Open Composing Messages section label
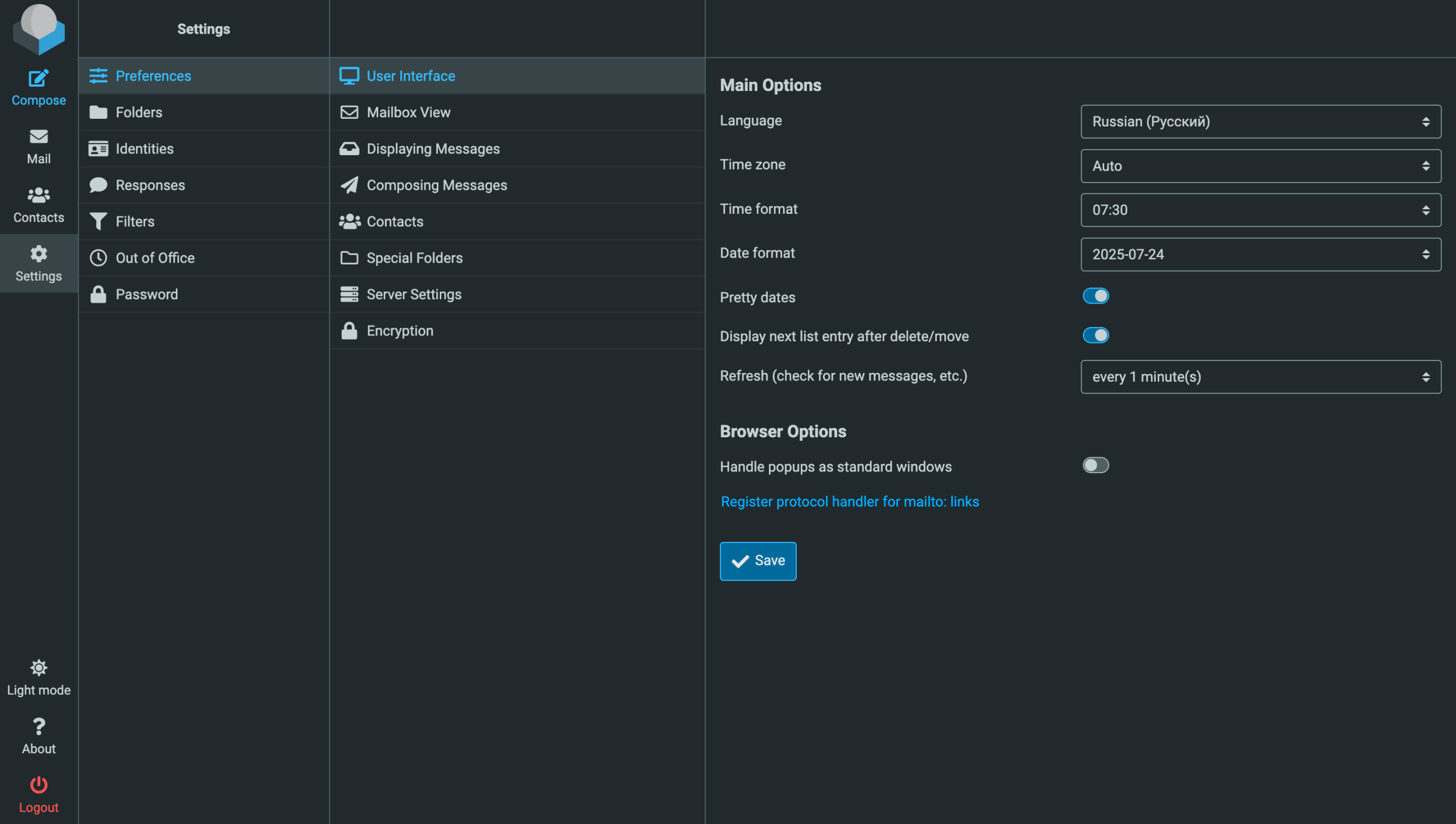1456x824 pixels. [x=437, y=185]
